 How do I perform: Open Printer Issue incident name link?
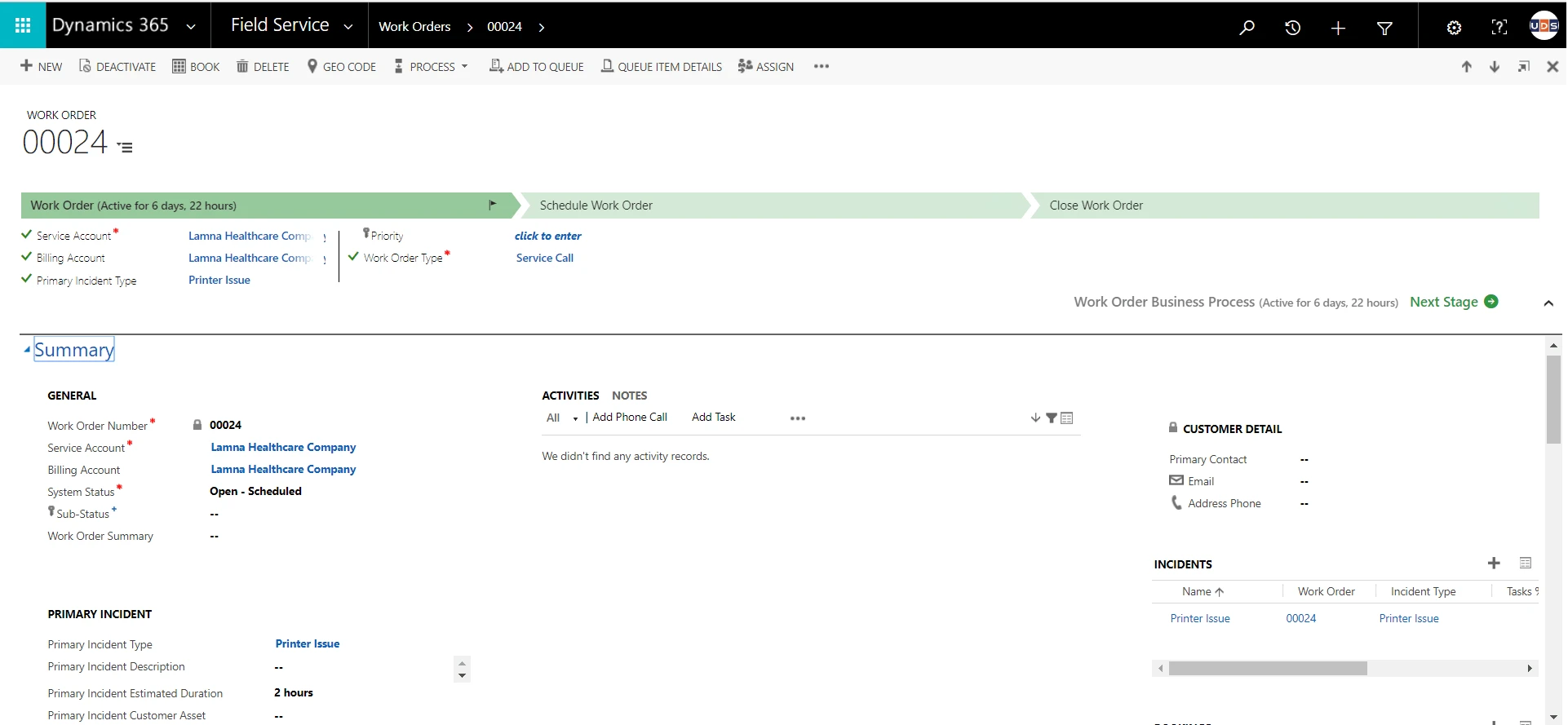tap(1200, 618)
